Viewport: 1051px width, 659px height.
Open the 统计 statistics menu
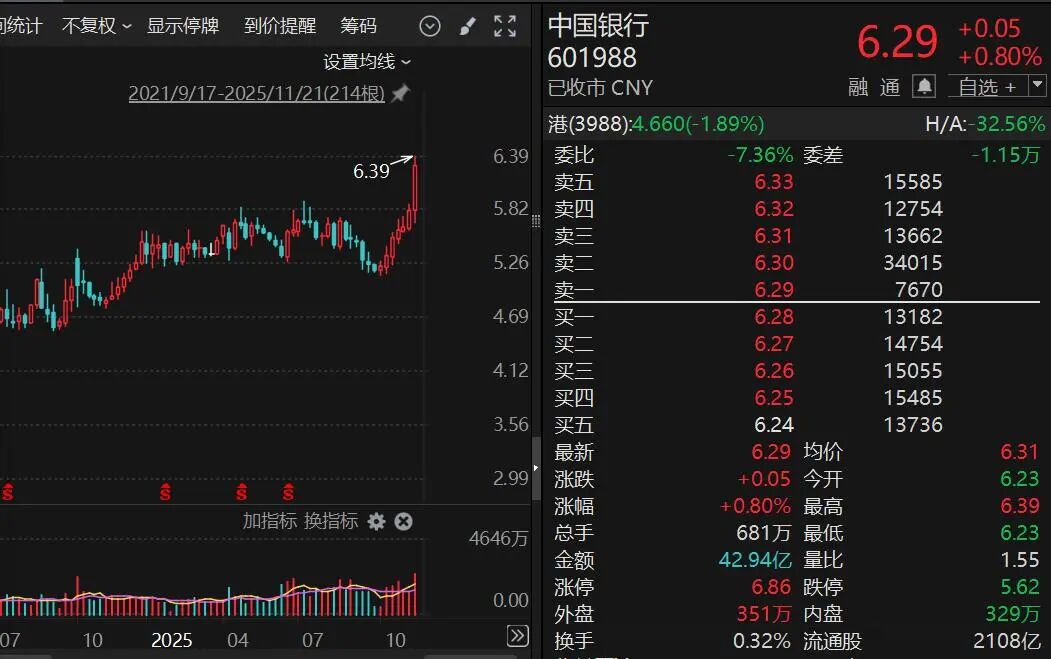pos(25,25)
